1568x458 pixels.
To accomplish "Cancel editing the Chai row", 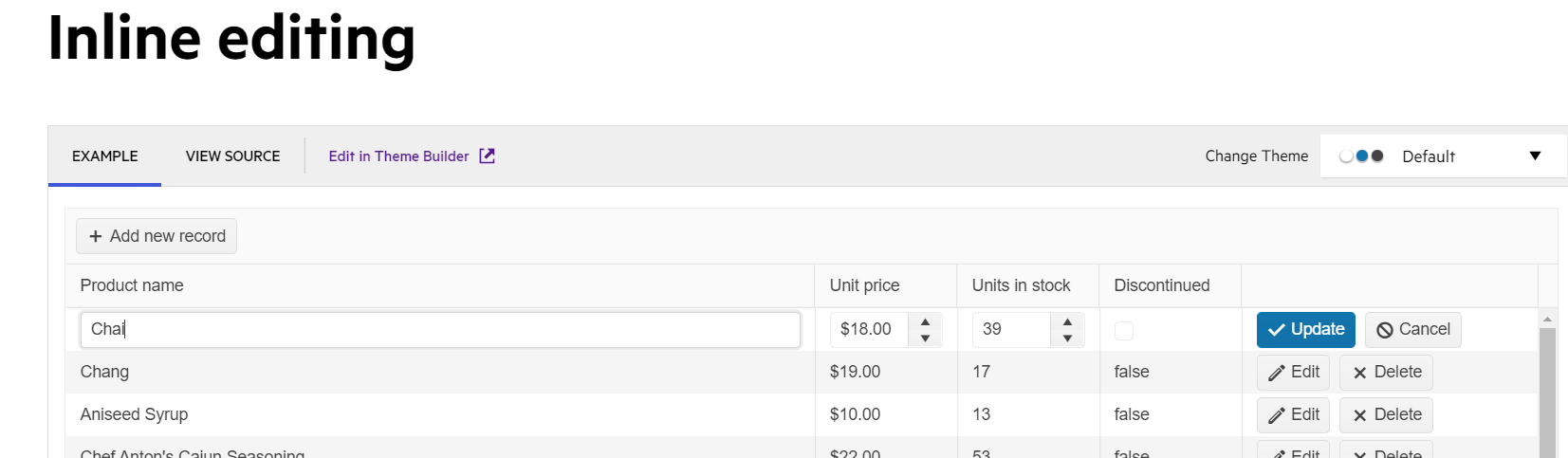I will (x=1412, y=329).
